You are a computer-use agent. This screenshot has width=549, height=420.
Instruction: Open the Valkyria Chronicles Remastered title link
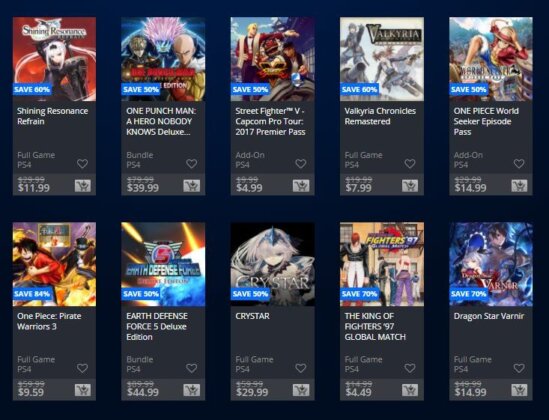point(380,116)
